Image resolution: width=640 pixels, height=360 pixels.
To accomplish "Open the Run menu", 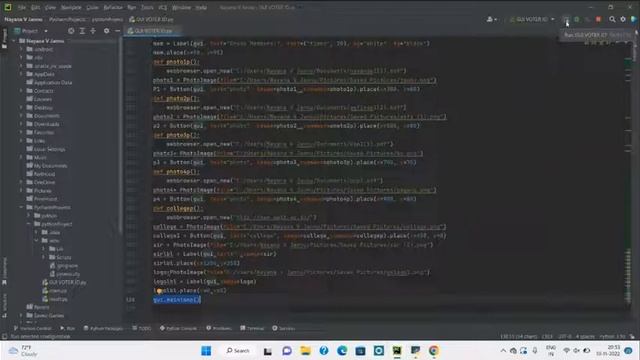I will click(131, 7).
